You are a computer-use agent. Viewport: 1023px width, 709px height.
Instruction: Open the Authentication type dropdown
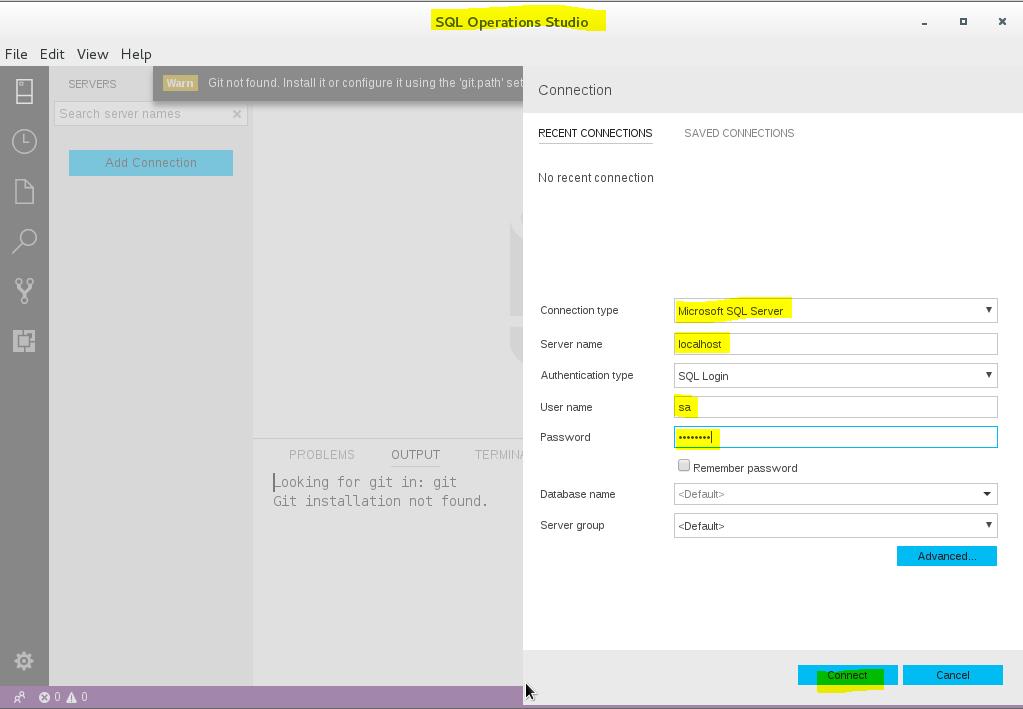[835, 376]
